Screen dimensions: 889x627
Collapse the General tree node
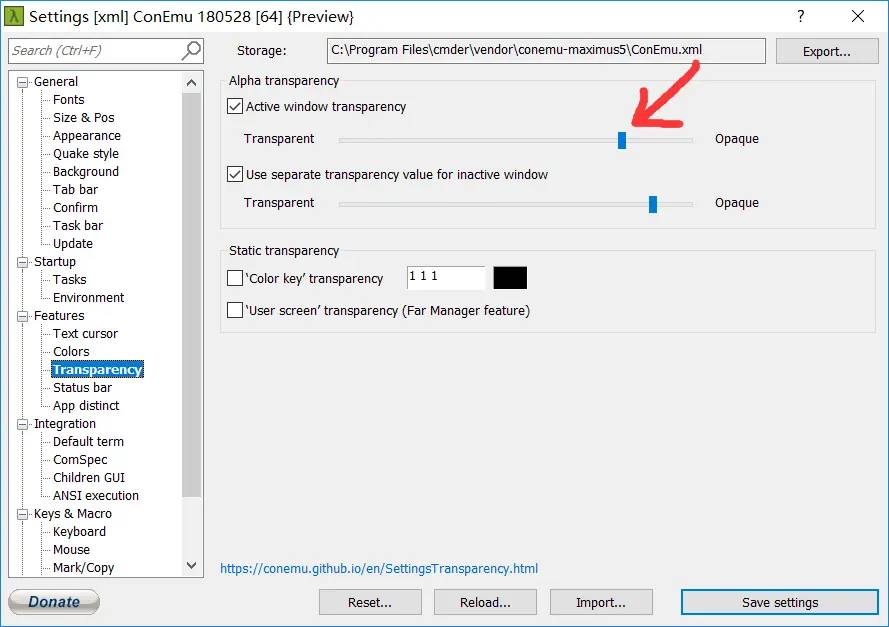pos(22,82)
